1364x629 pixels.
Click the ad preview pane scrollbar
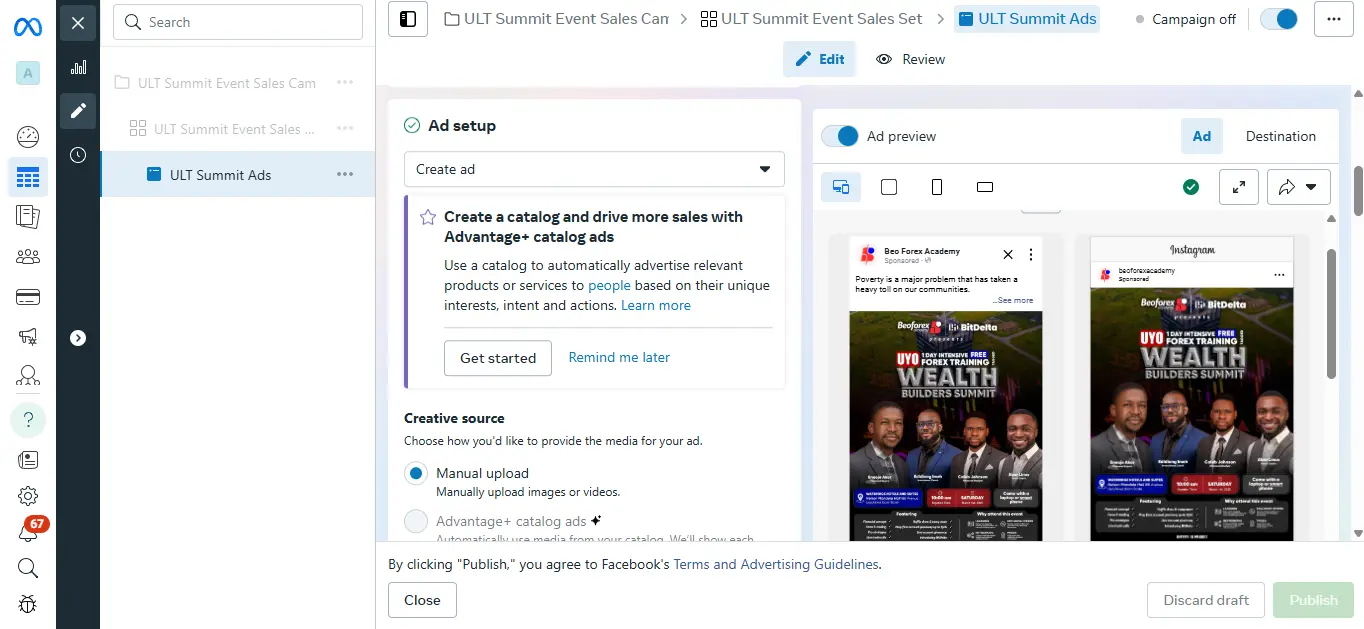[1331, 314]
